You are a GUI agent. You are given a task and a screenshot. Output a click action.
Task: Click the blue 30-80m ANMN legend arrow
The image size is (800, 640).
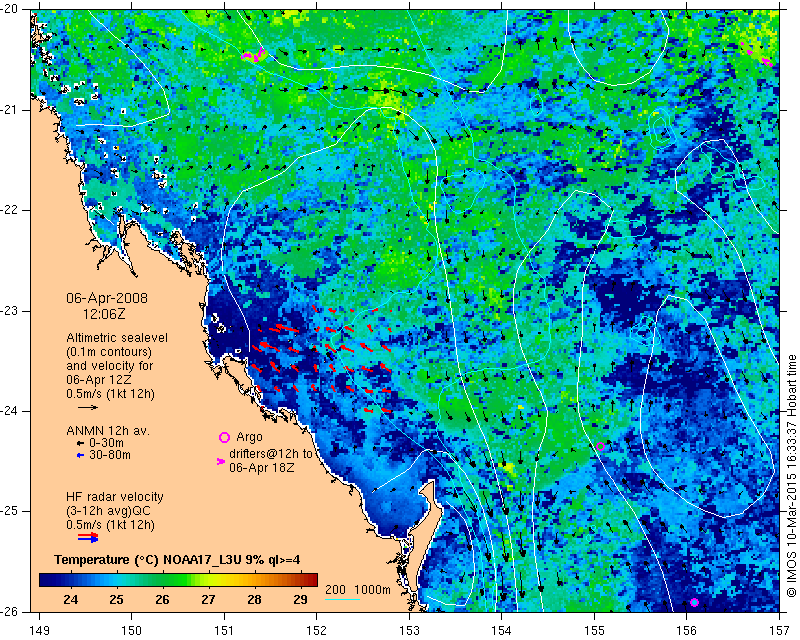(81, 455)
